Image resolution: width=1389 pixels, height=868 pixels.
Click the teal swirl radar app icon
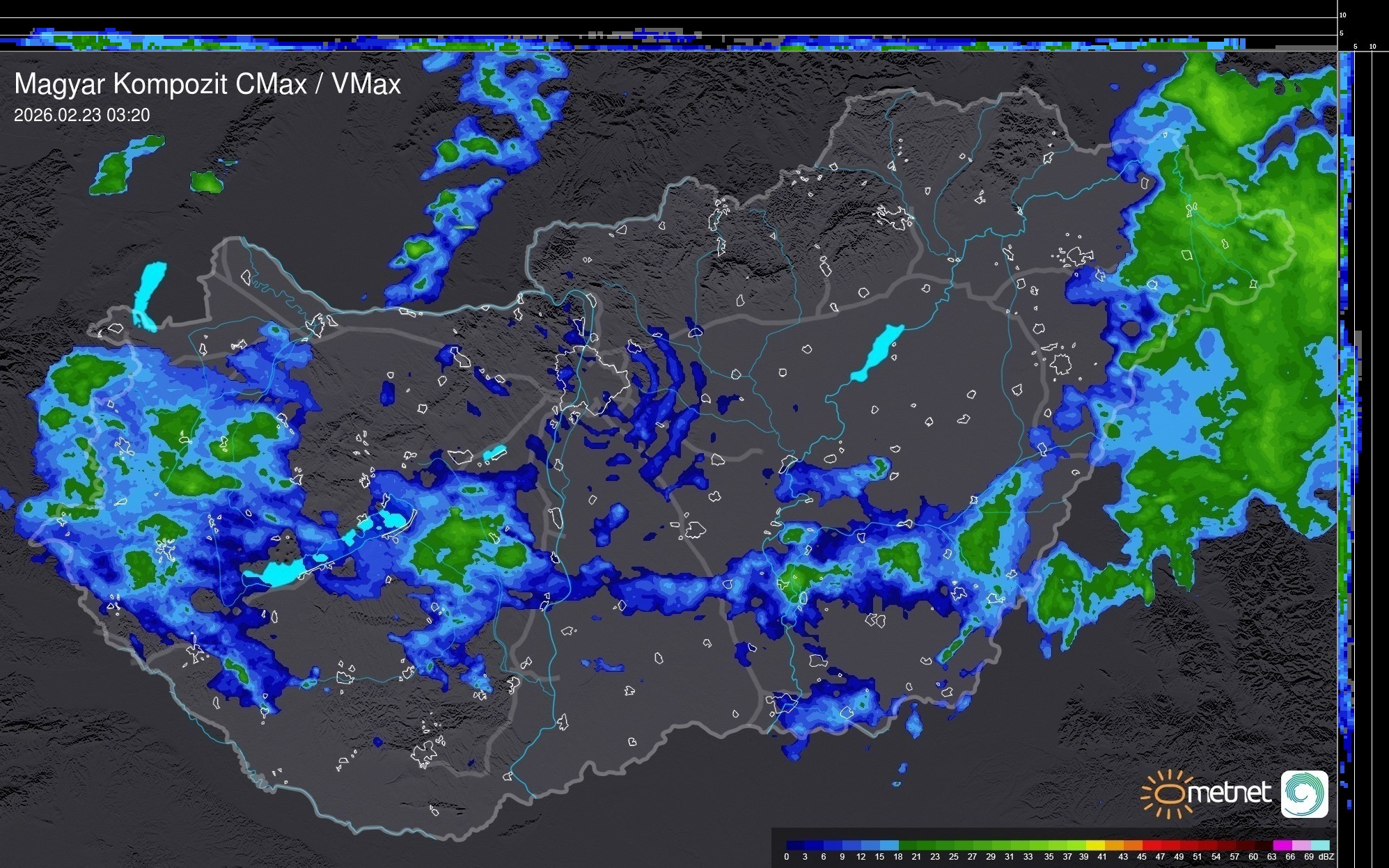(x=1304, y=794)
